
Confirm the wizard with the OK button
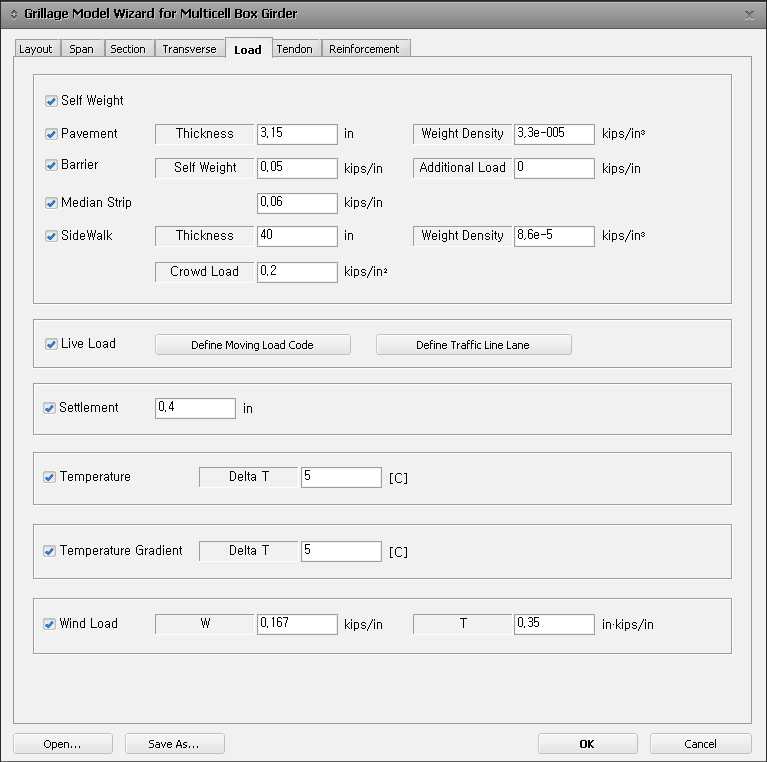(x=587, y=744)
